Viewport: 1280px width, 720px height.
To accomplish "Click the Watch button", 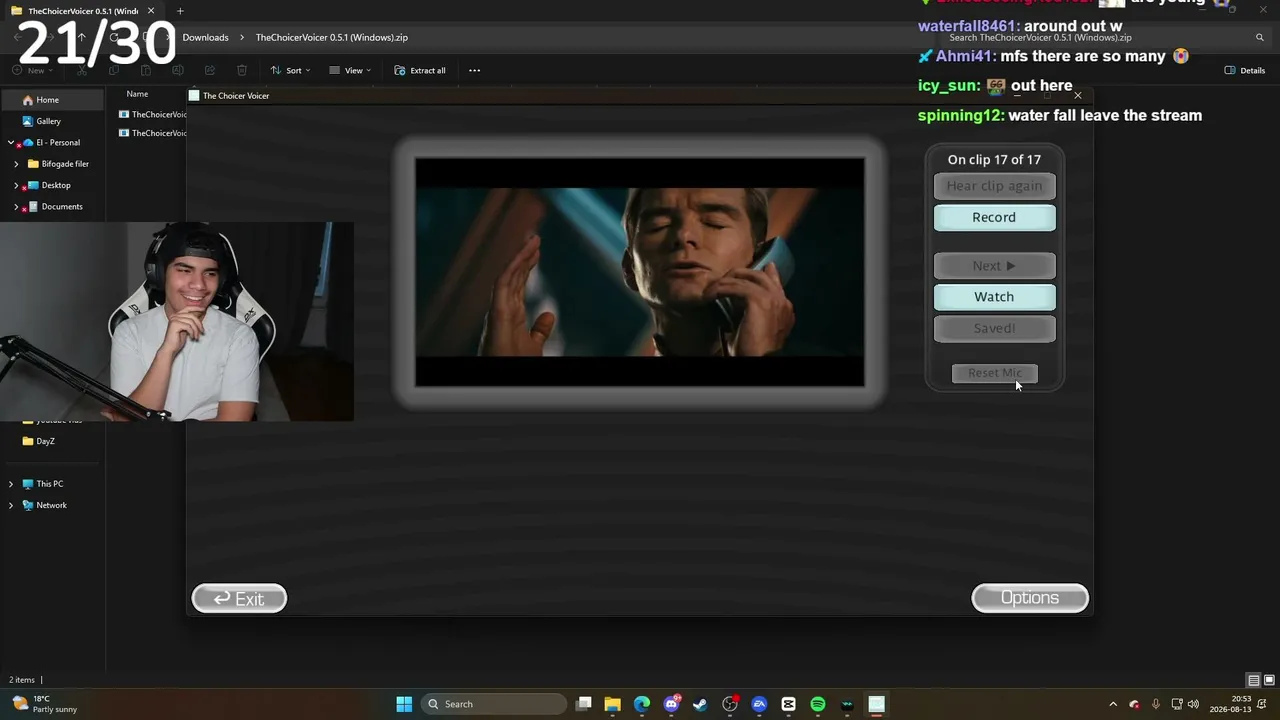I will 994,296.
